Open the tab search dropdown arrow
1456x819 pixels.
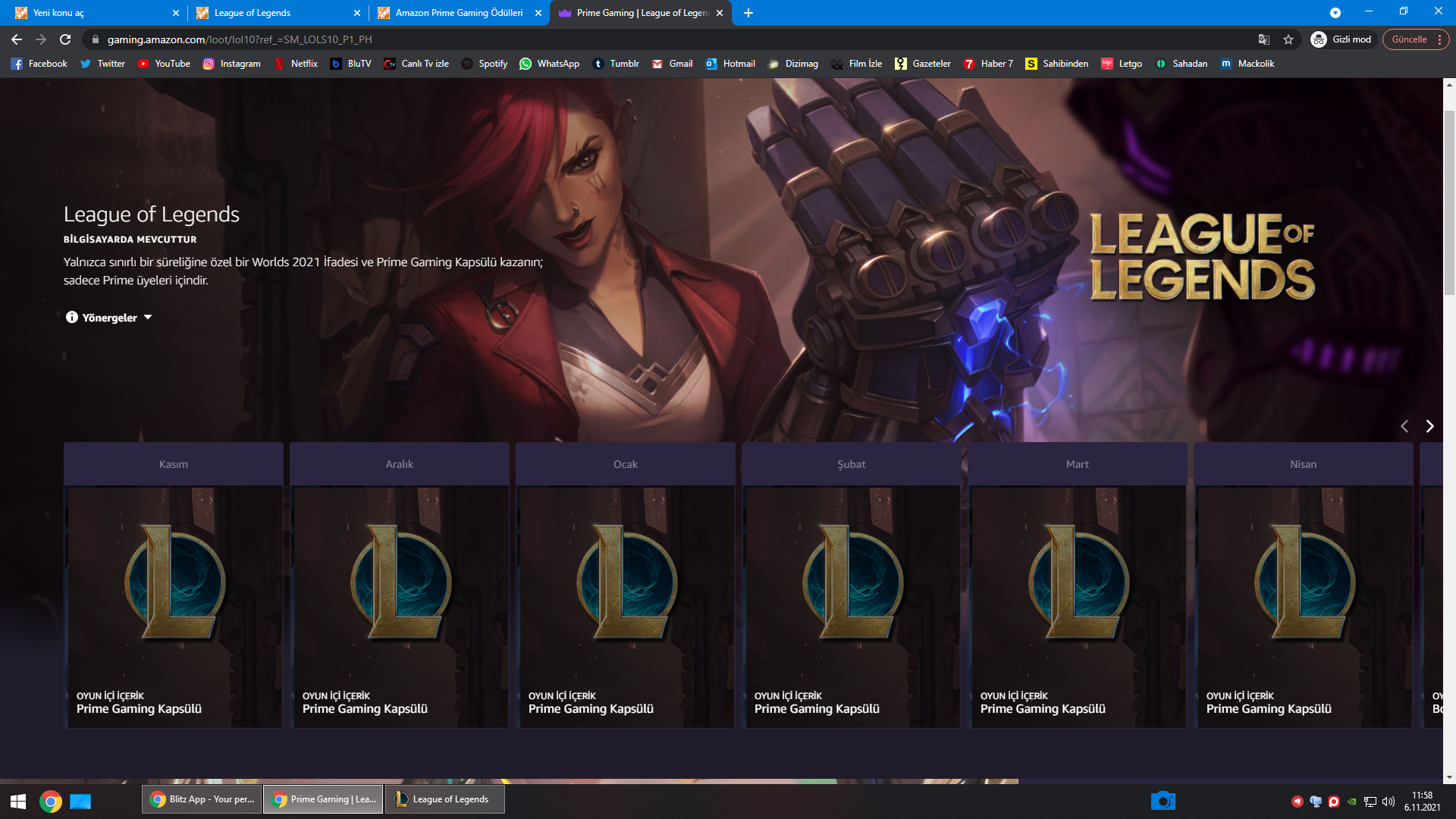pyautogui.click(x=1335, y=13)
